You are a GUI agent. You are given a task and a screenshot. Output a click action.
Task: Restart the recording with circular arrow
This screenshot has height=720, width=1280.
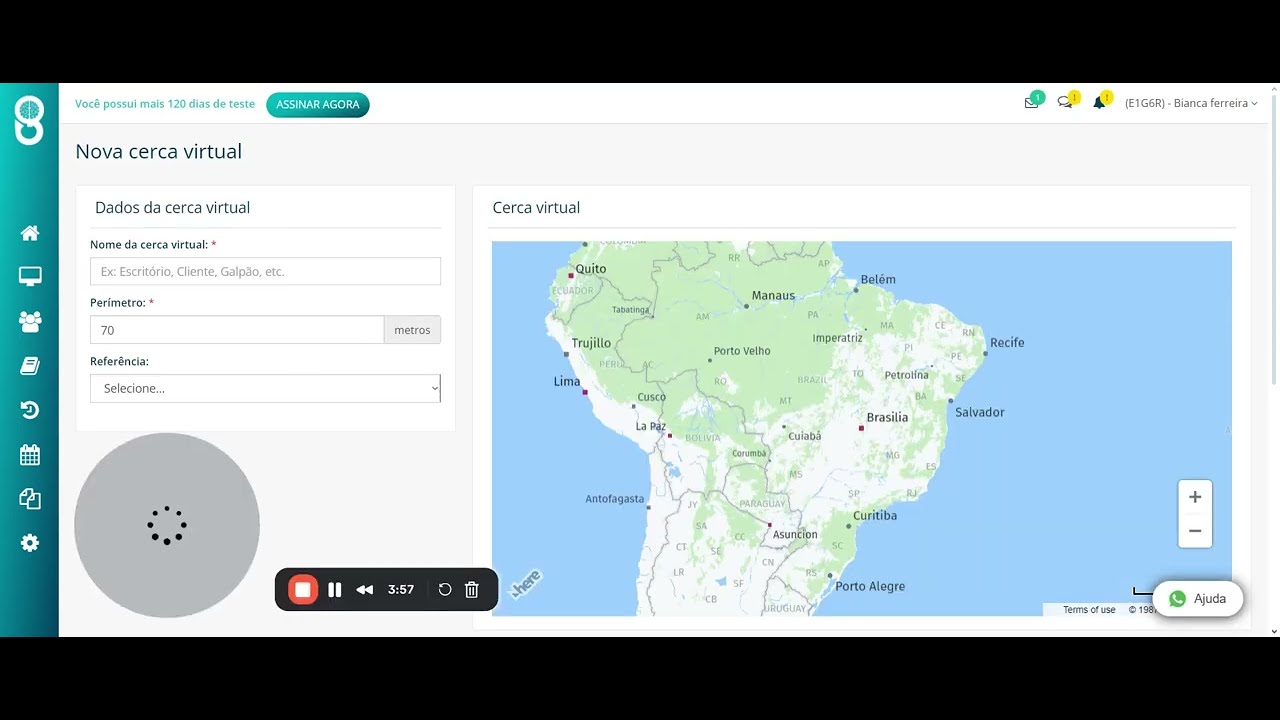(445, 590)
